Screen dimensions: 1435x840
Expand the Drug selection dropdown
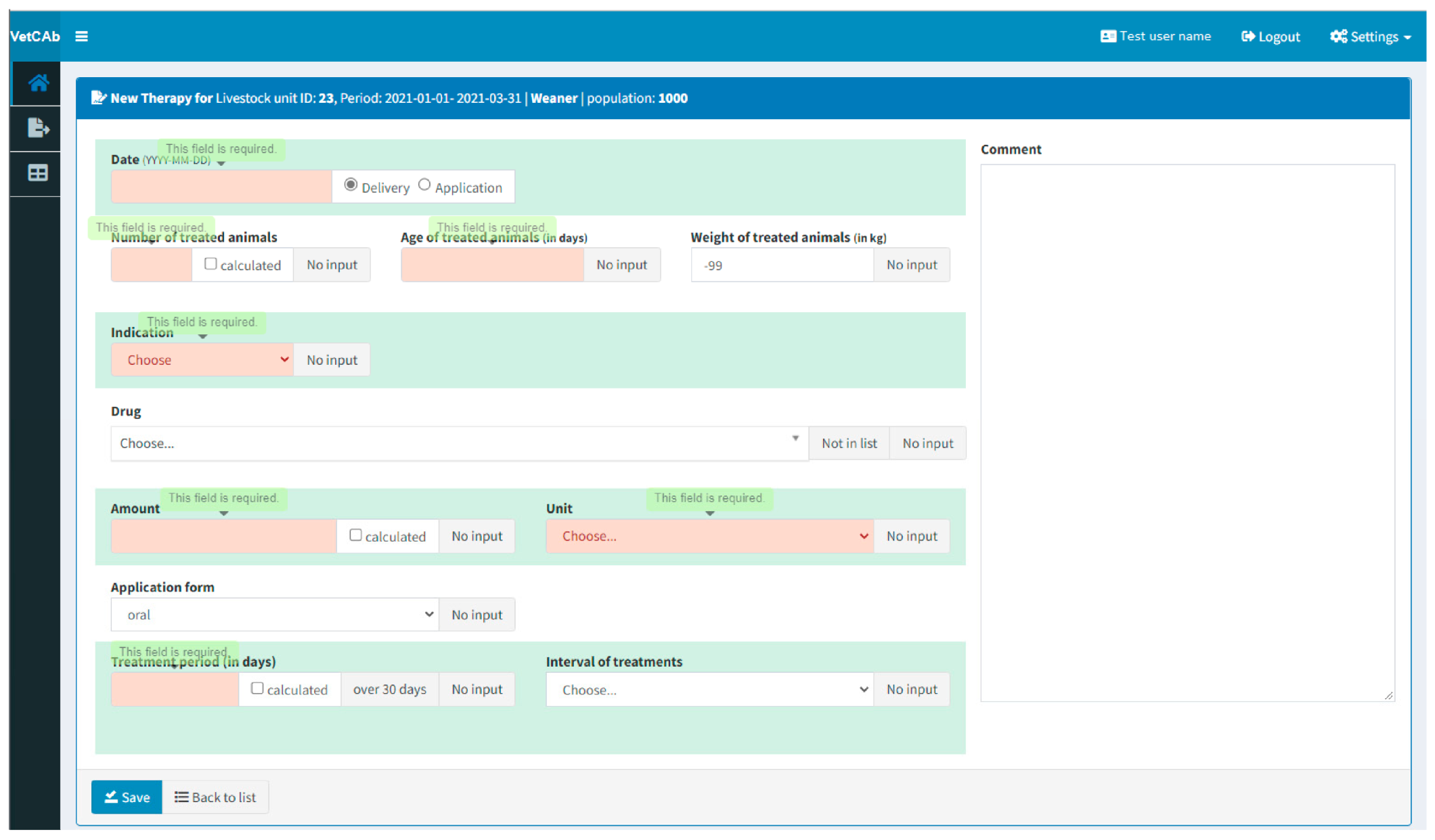[x=459, y=443]
